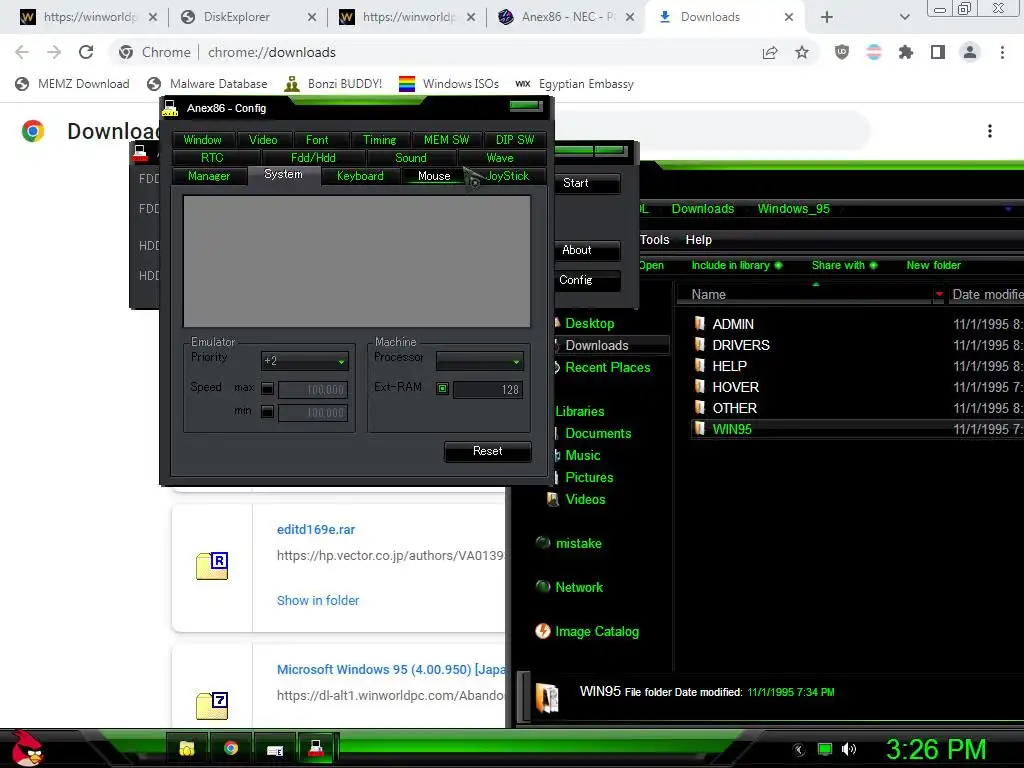This screenshot has width=1024, height=768.
Task: Open the Bonzi BUDDY! bookmark
Action: pyautogui.click(x=333, y=84)
